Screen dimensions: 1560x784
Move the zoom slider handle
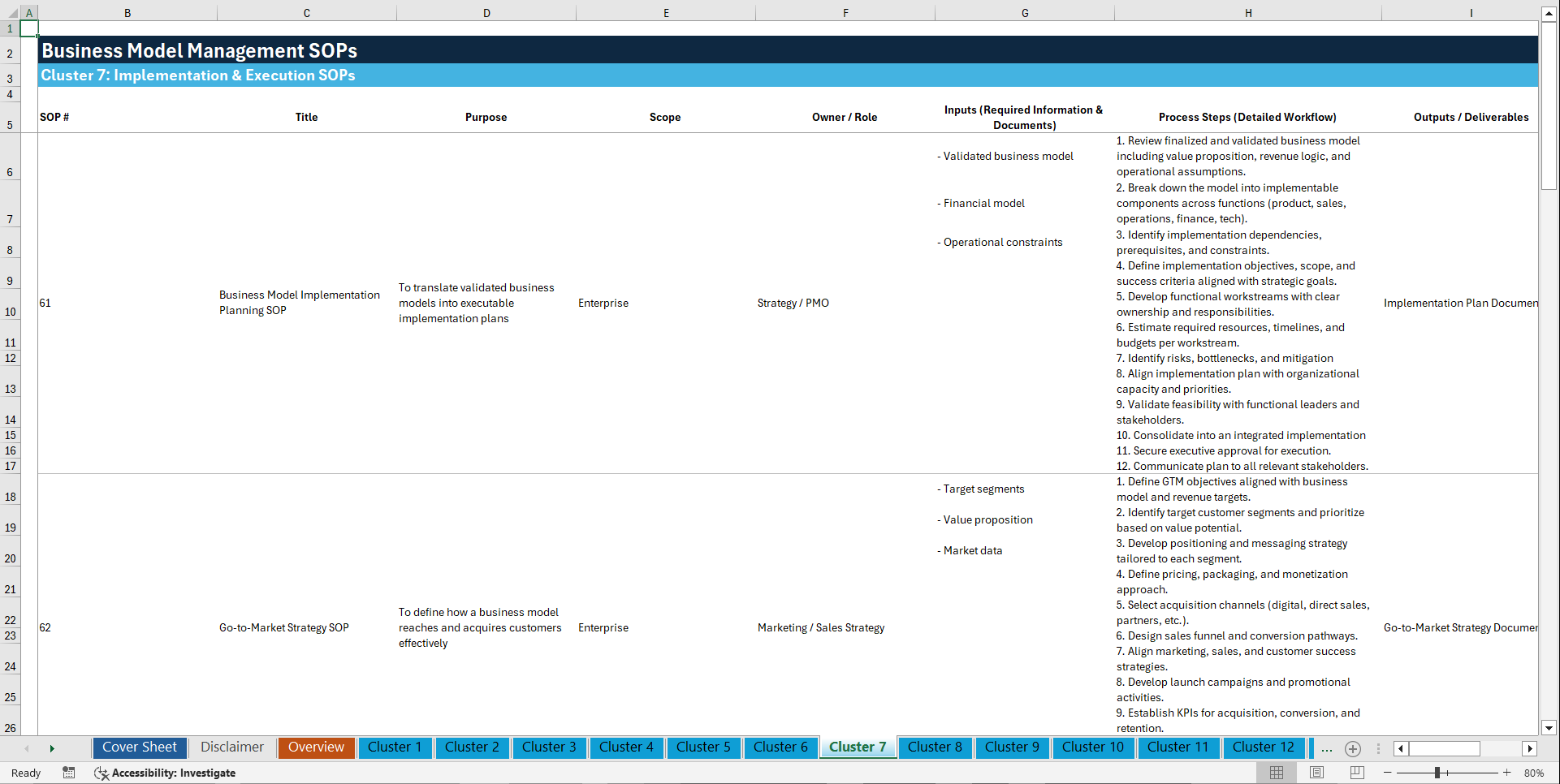point(1437,773)
